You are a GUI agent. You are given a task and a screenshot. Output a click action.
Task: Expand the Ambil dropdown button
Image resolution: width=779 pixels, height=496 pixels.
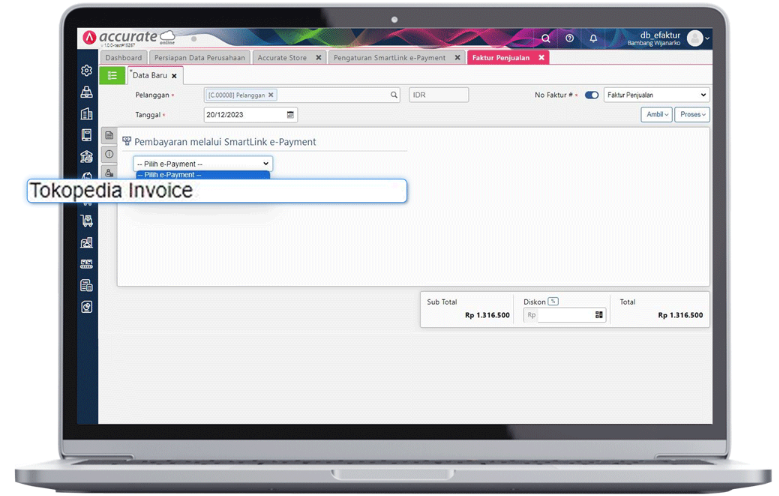pyautogui.click(x=657, y=114)
